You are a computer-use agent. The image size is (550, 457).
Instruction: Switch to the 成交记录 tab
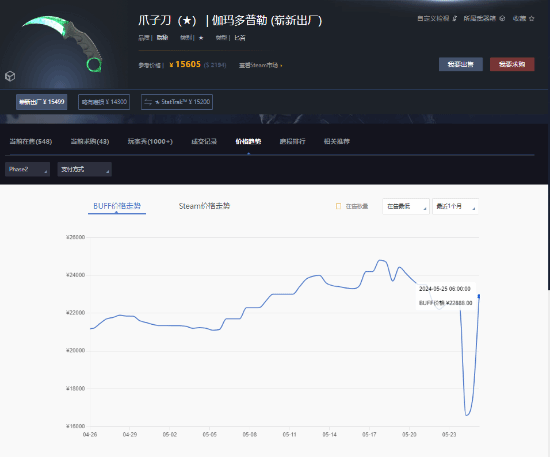tap(204, 141)
